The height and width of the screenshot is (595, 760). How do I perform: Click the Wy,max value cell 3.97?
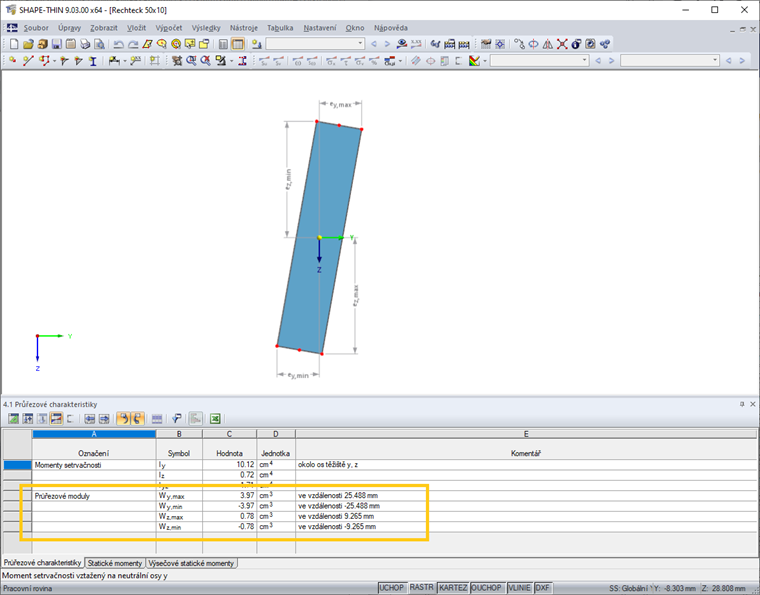(x=229, y=496)
